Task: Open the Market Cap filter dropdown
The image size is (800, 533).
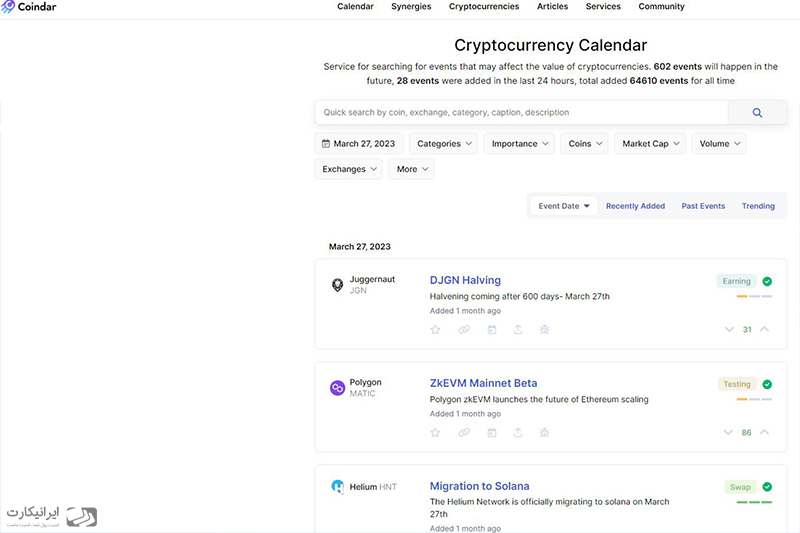Action: [x=650, y=144]
